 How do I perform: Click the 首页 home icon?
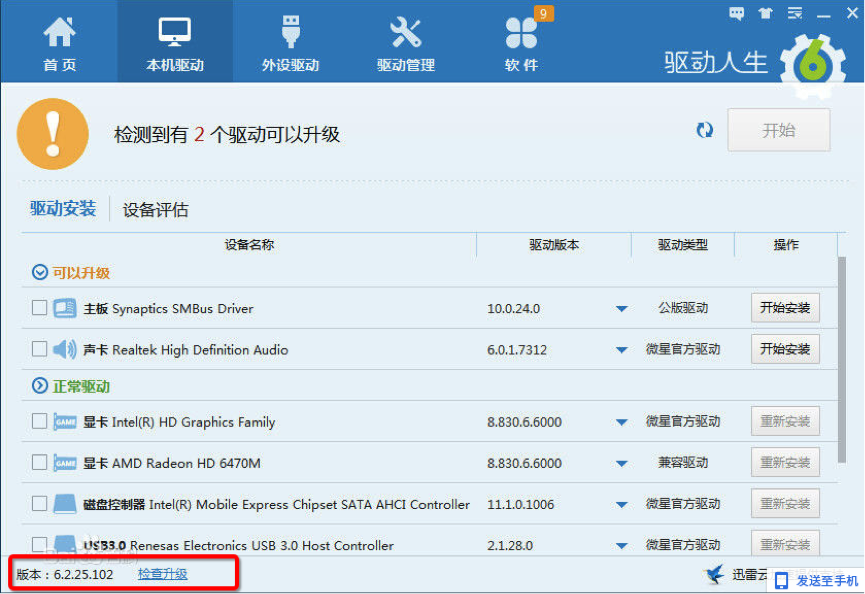[59, 32]
